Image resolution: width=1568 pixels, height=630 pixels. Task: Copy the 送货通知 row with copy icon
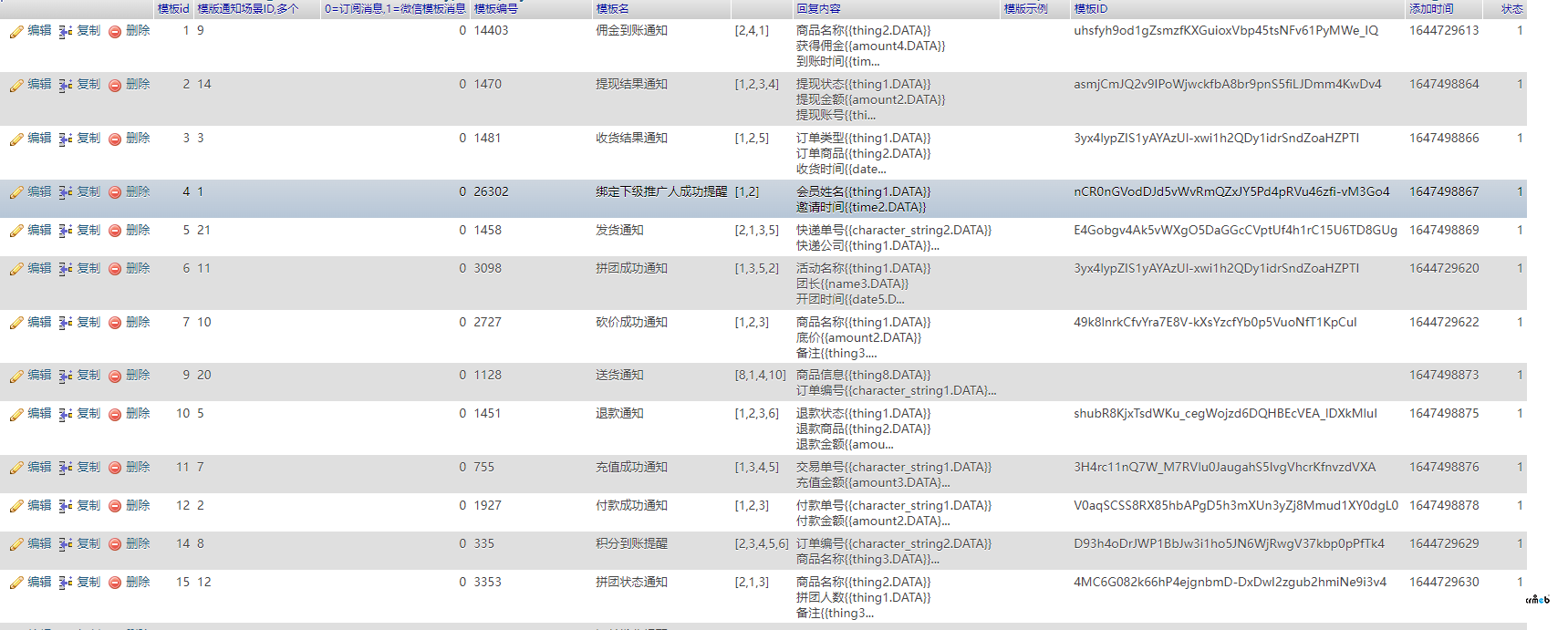pos(66,377)
